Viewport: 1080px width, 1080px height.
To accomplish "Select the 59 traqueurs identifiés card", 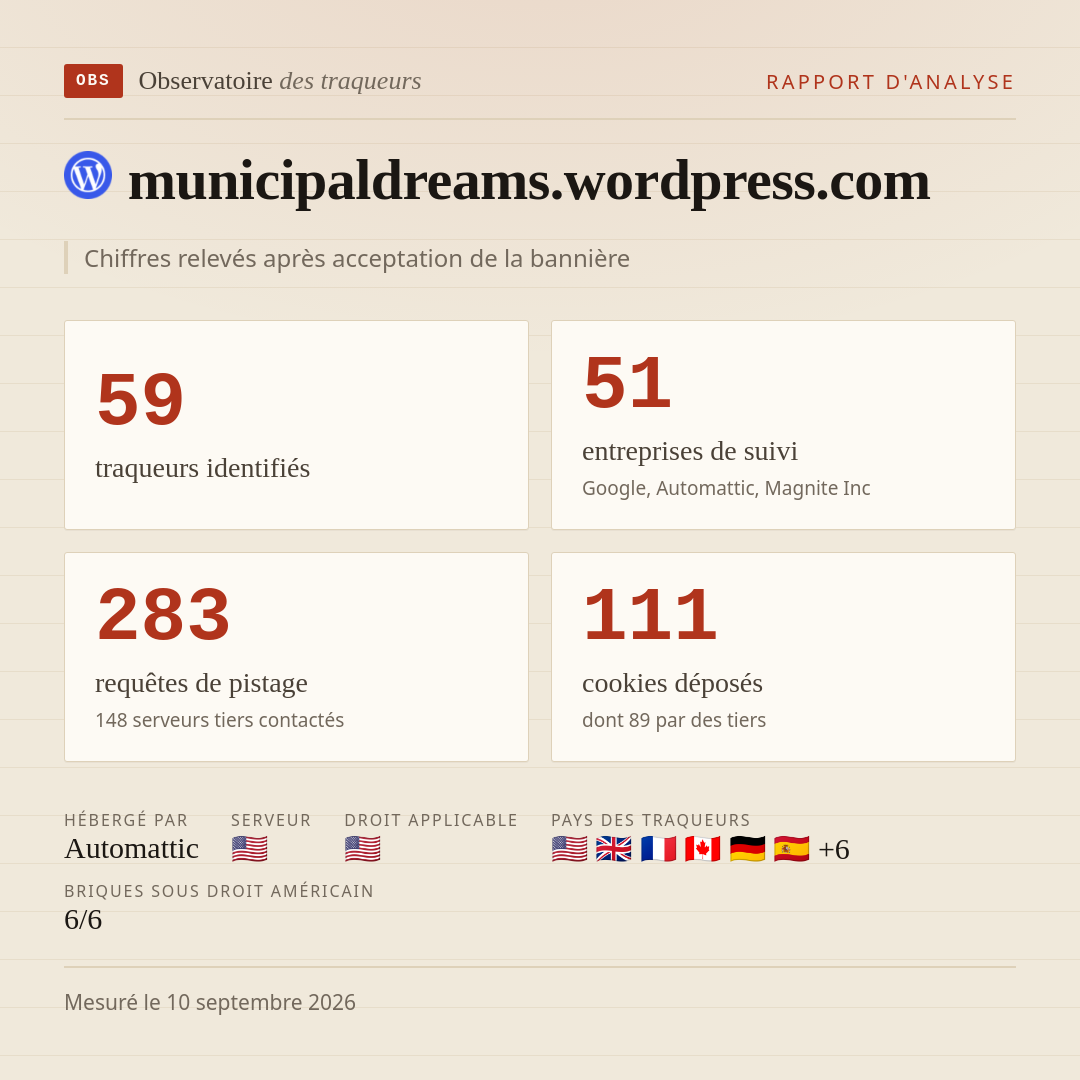I will [x=296, y=425].
